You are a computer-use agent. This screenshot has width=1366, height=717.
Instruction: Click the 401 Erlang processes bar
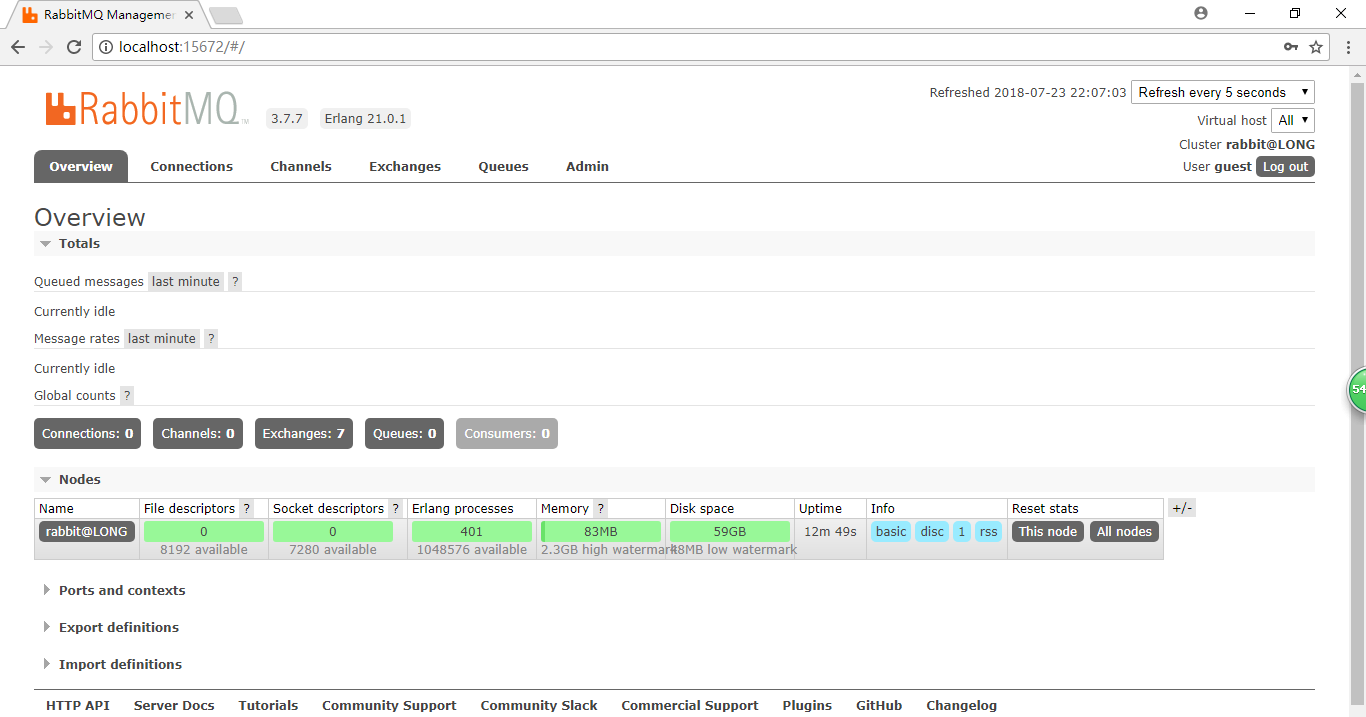click(x=472, y=532)
